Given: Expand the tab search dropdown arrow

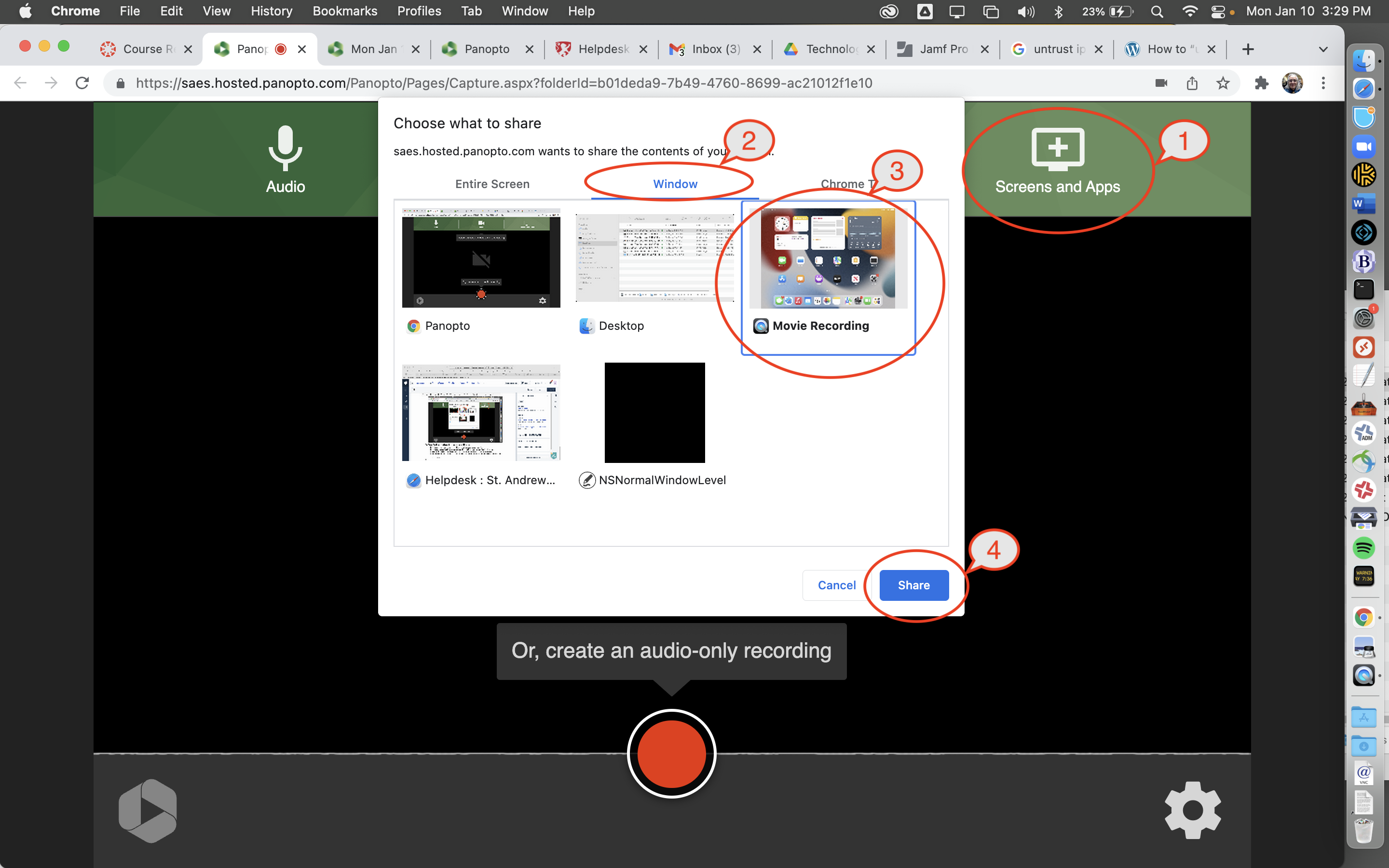Looking at the screenshot, I should [1323, 49].
